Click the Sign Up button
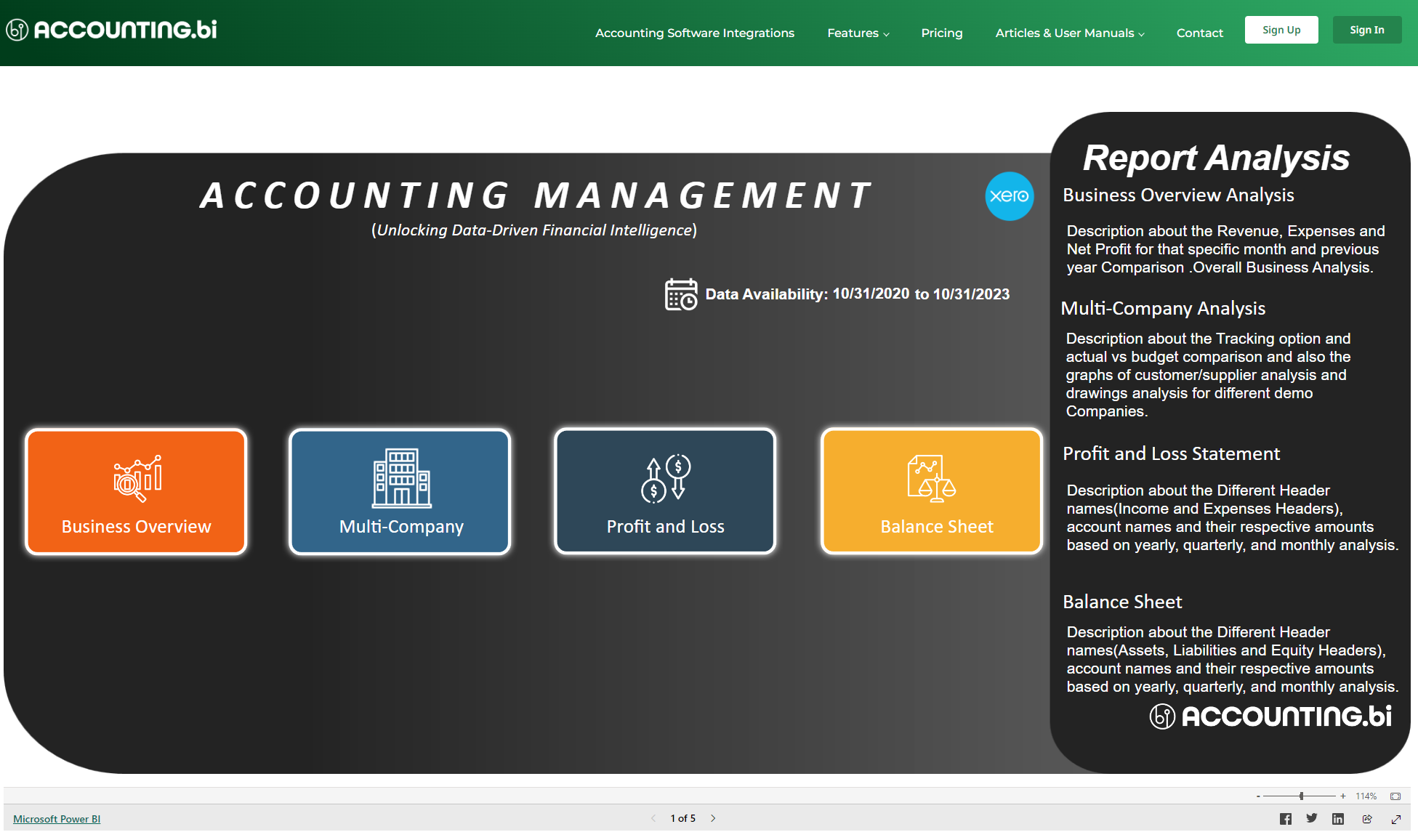1418x840 pixels. (1281, 30)
